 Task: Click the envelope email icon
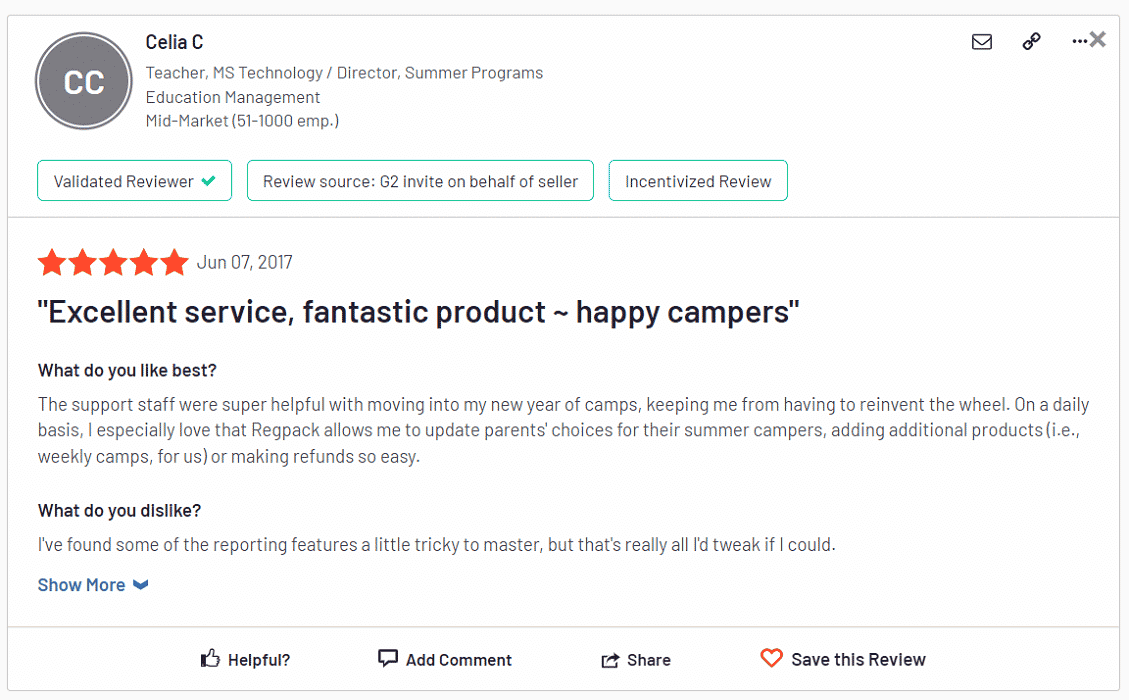click(x=982, y=42)
